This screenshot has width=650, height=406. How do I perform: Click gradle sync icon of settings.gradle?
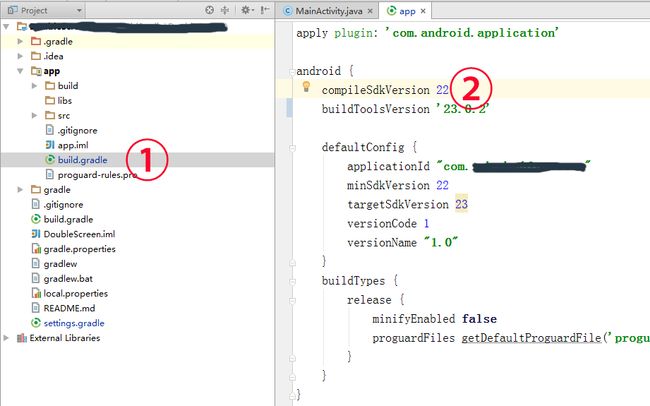click(36, 323)
